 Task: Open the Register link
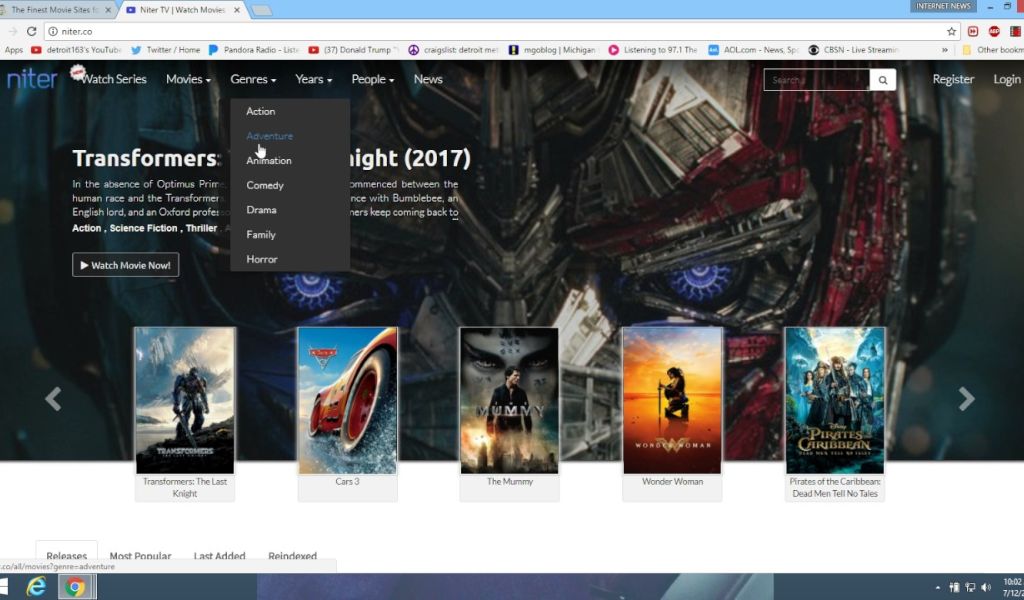tap(953, 79)
